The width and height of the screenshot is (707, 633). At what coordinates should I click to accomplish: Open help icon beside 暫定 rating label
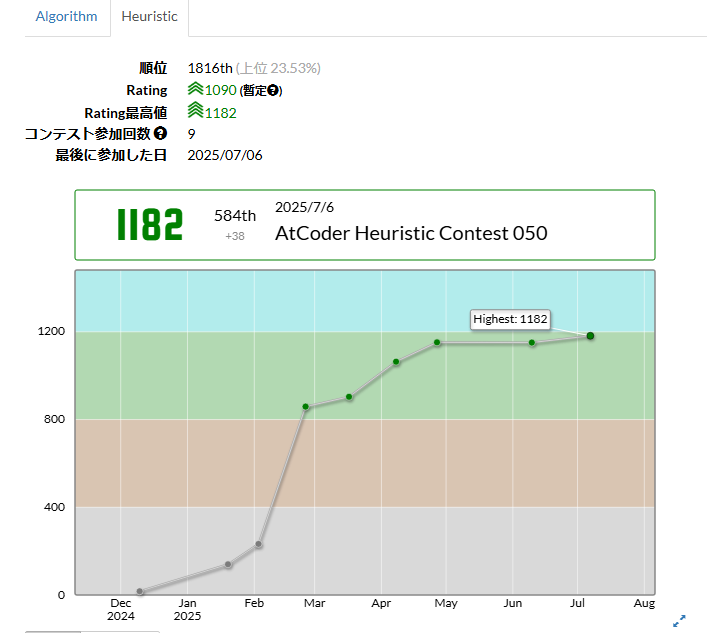coord(273,90)
